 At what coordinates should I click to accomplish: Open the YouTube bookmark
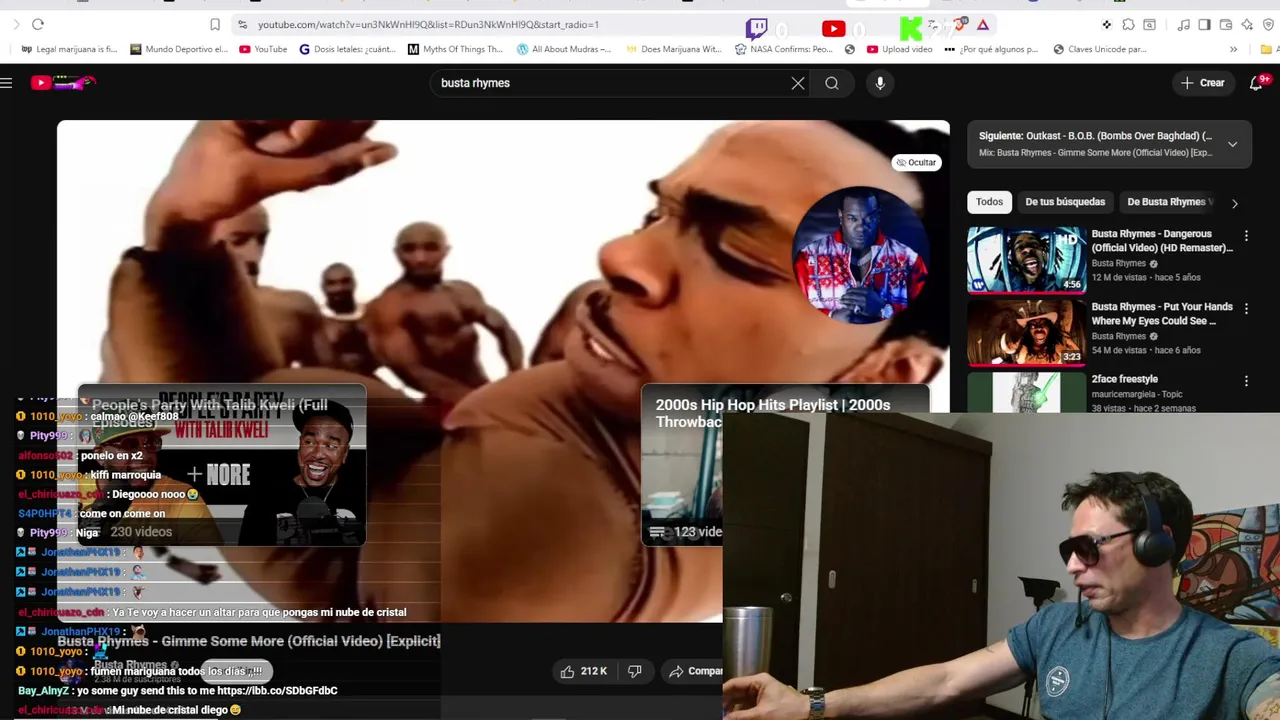click(263, 49)
